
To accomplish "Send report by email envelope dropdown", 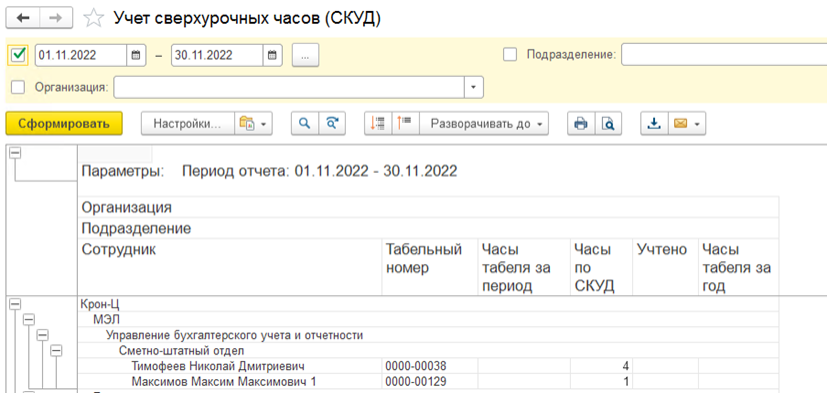I will (x=687, y=123).
